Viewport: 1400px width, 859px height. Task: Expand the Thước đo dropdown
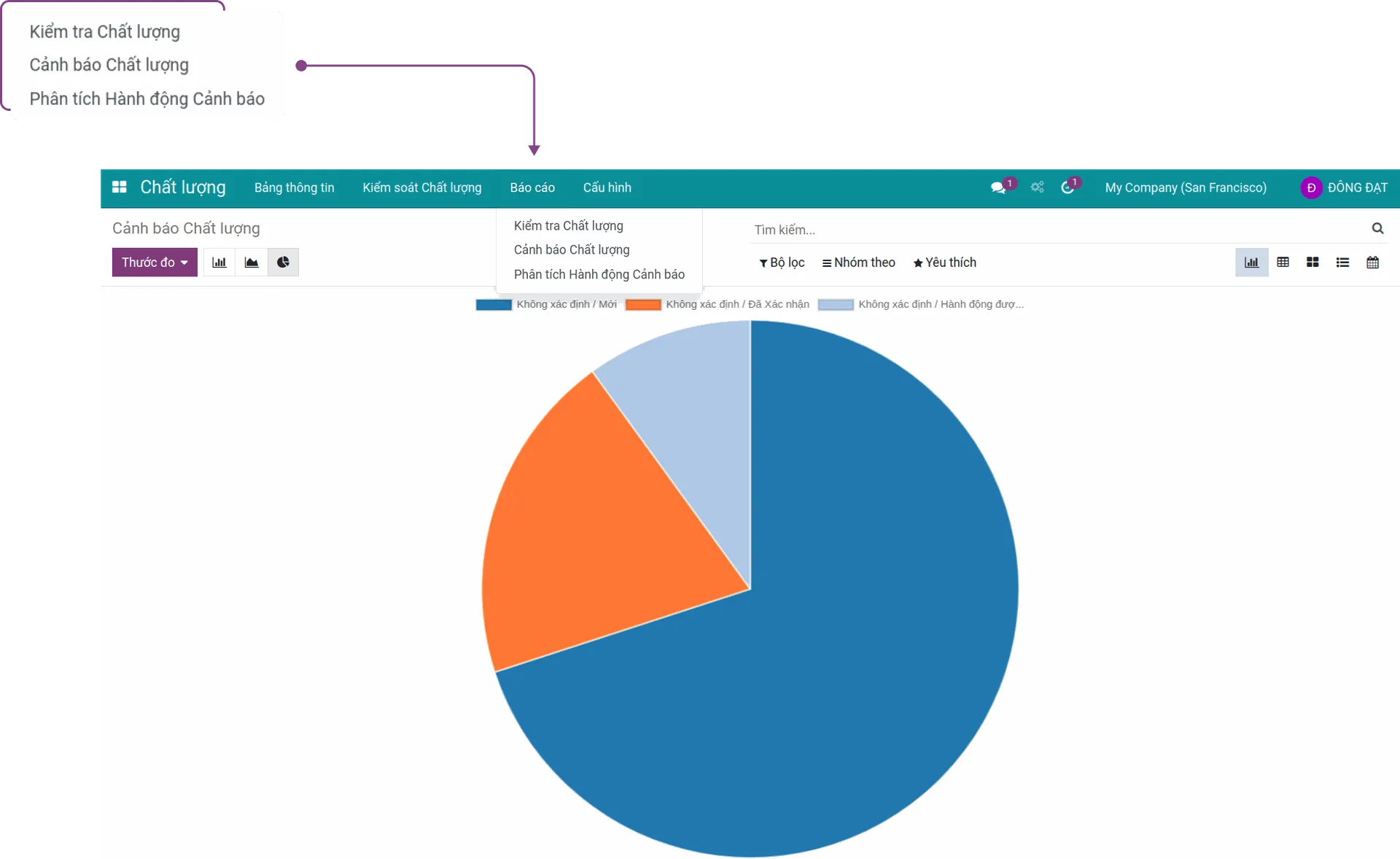click(155, 263)
